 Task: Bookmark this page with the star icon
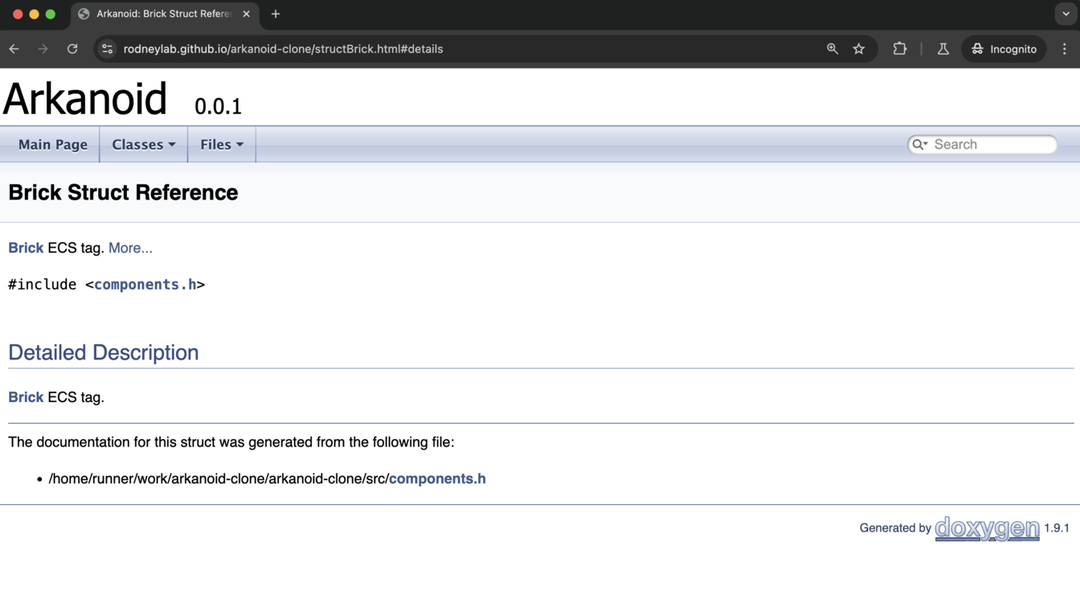coord(859,49)
